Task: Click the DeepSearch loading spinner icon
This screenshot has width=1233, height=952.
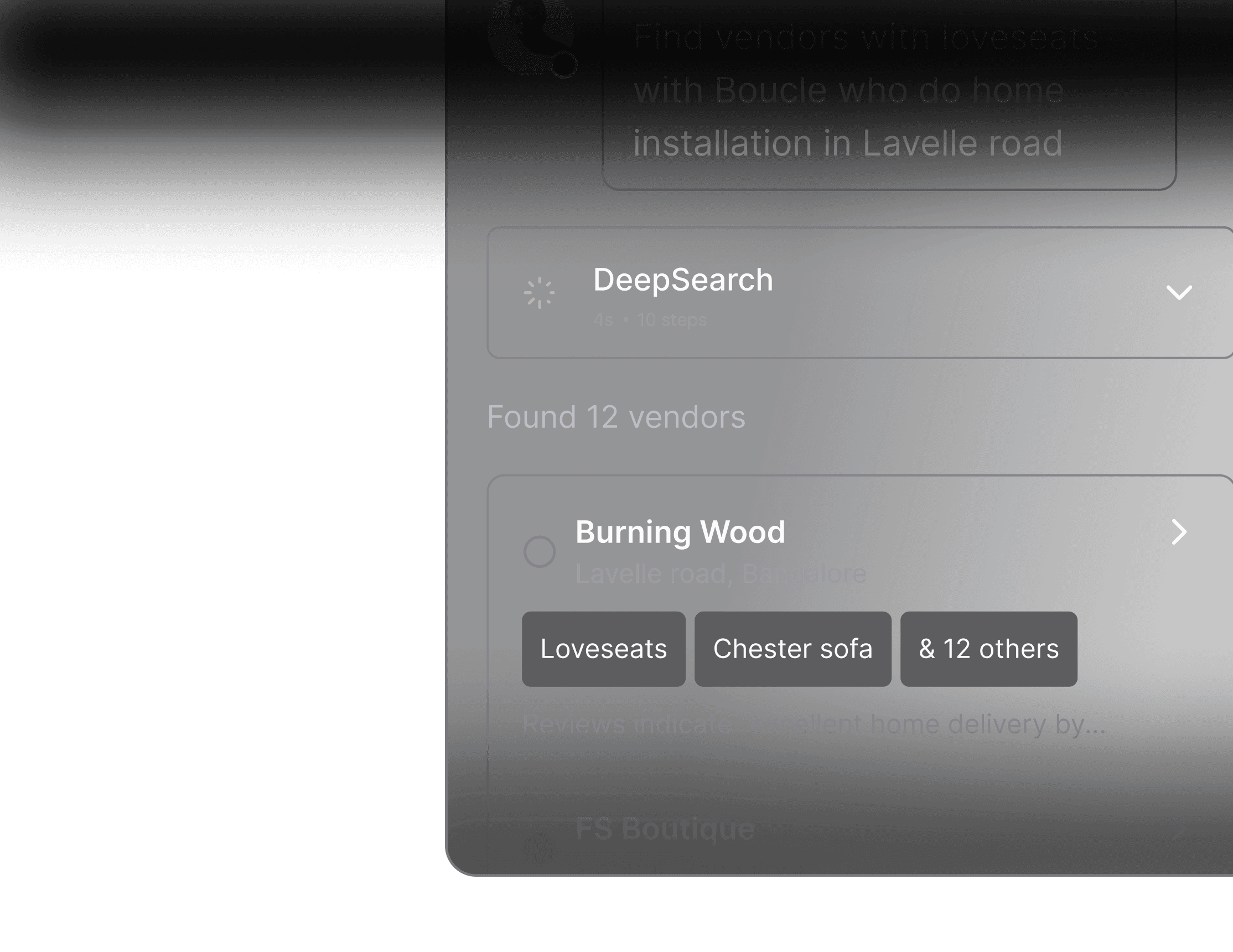Action: point(540,291)
